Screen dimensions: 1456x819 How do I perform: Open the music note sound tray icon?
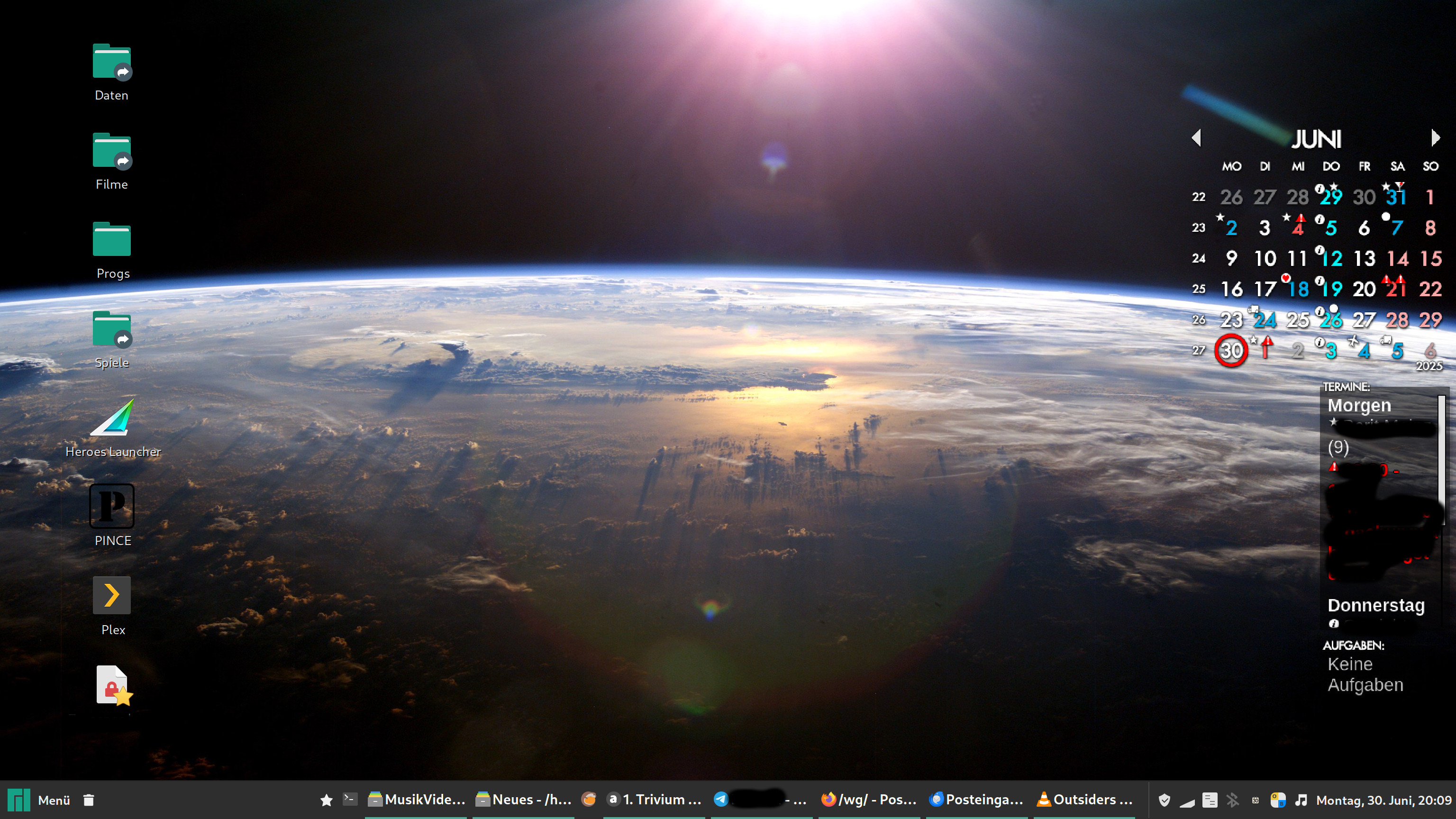1301,801
